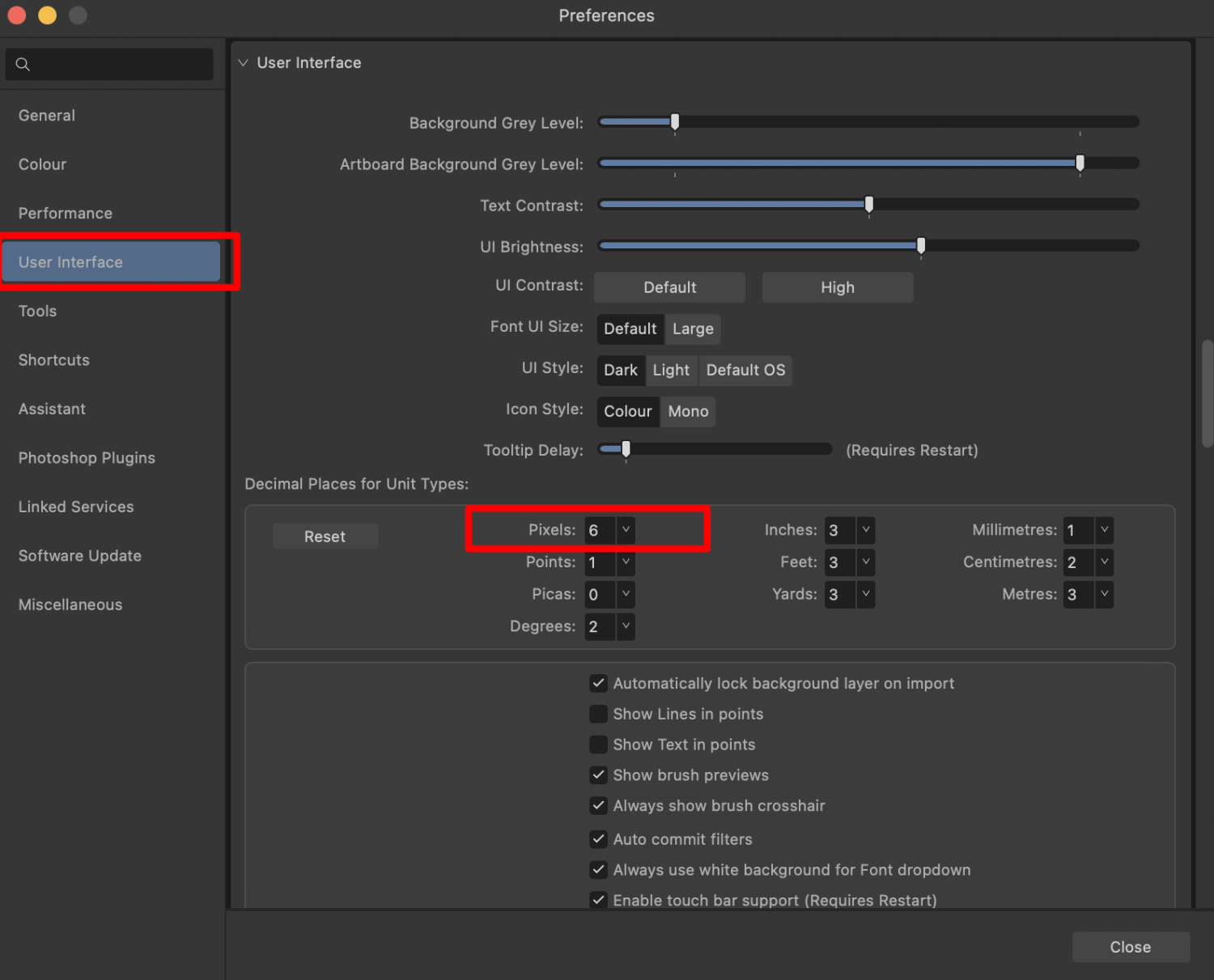Open the Inches decimal places dropdown
1214x980 pixels.
865,530
